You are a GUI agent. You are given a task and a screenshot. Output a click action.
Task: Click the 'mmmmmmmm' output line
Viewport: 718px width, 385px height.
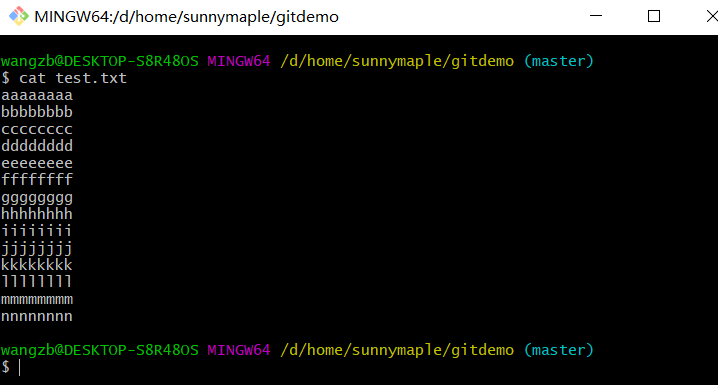point(37,300)
